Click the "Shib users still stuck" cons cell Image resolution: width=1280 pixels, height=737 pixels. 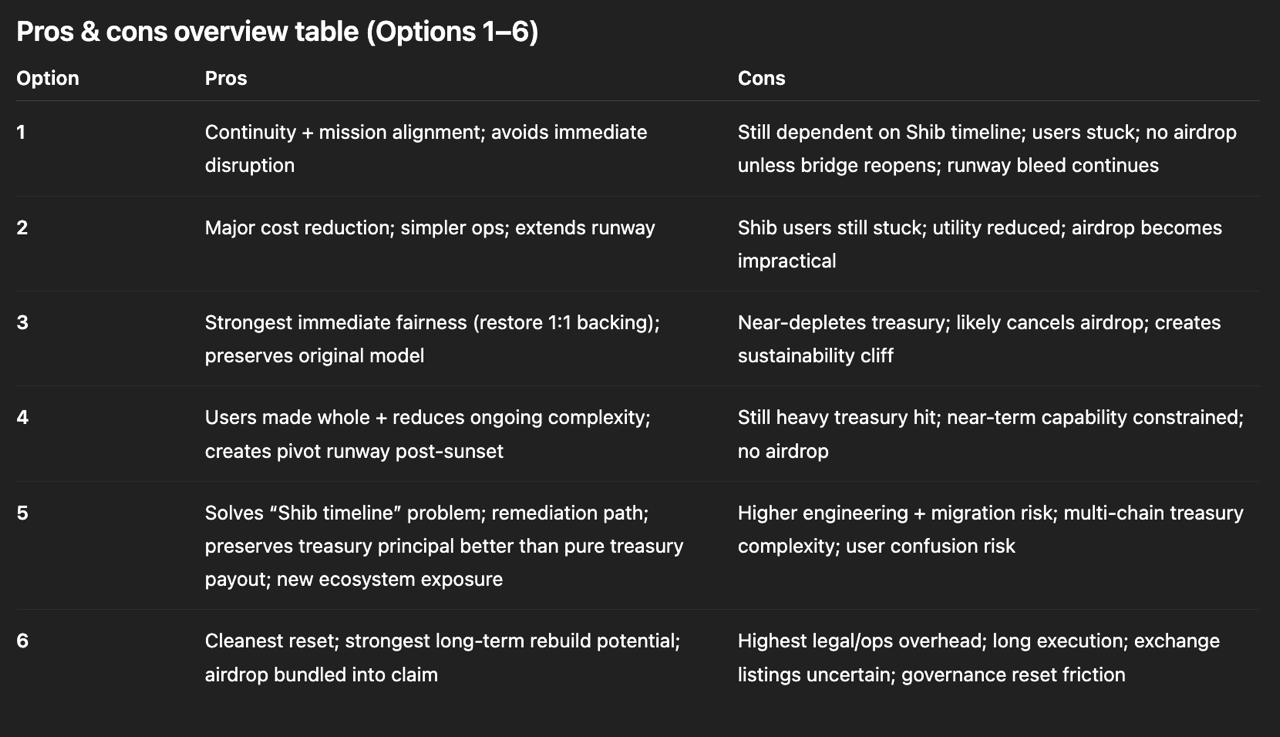[x=979, y=244]
